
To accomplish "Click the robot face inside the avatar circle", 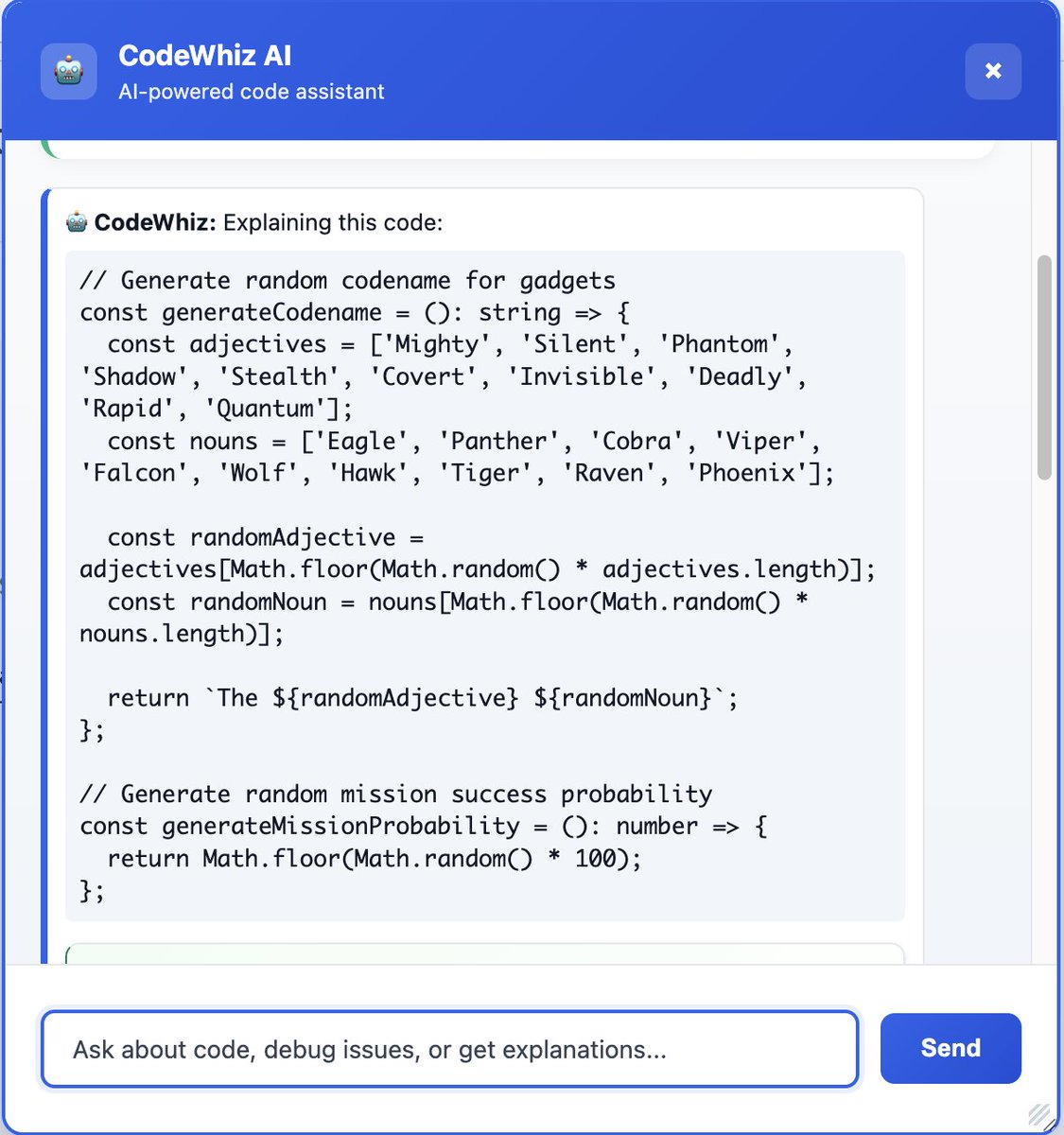I will tap(67, 71).
